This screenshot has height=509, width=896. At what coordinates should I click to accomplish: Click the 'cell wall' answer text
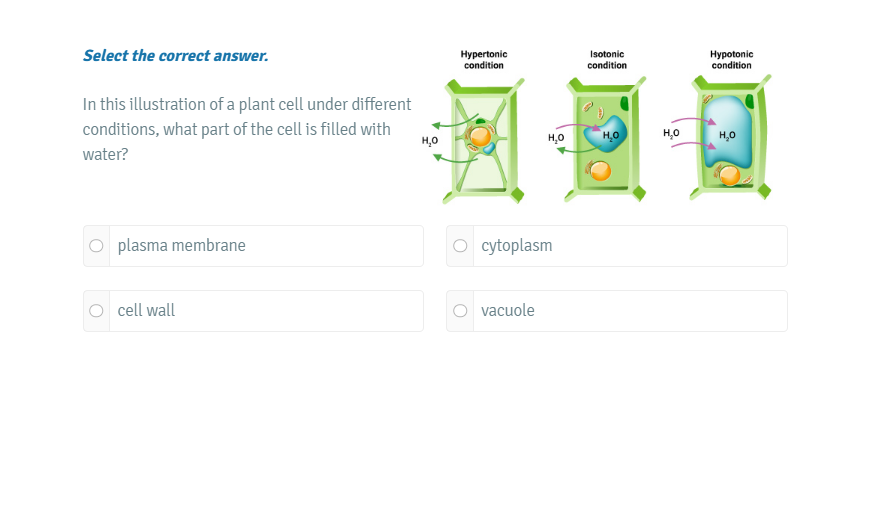[146, 311]
